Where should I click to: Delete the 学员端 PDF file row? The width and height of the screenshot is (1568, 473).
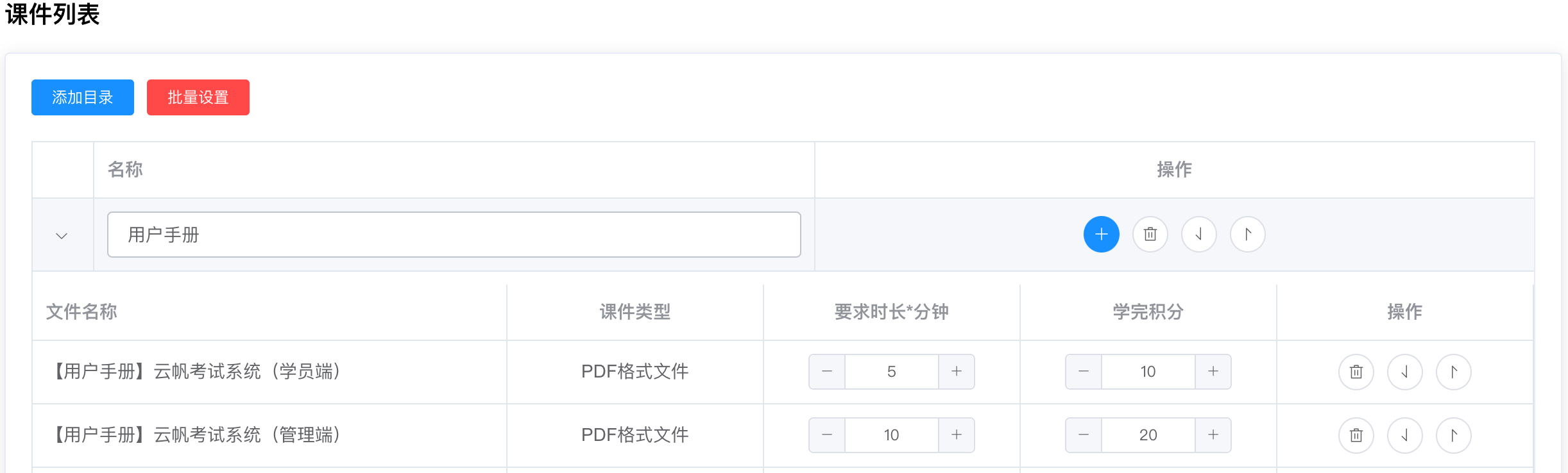click(x=1356, y=372)
